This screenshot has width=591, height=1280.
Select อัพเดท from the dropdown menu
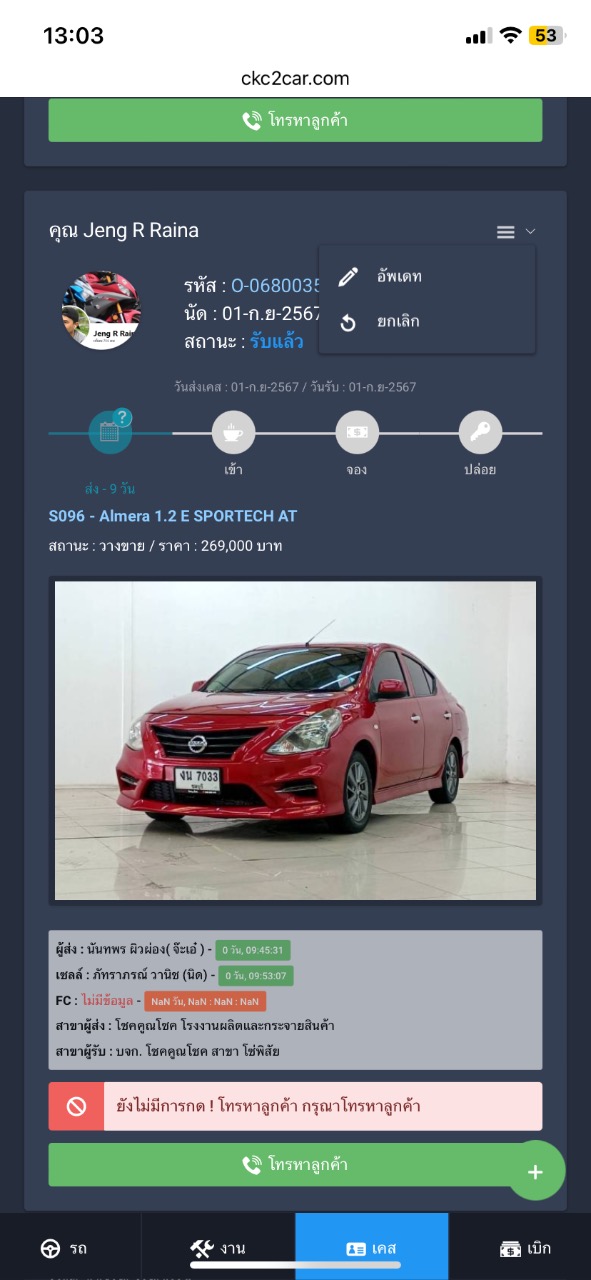coord(427,276)
